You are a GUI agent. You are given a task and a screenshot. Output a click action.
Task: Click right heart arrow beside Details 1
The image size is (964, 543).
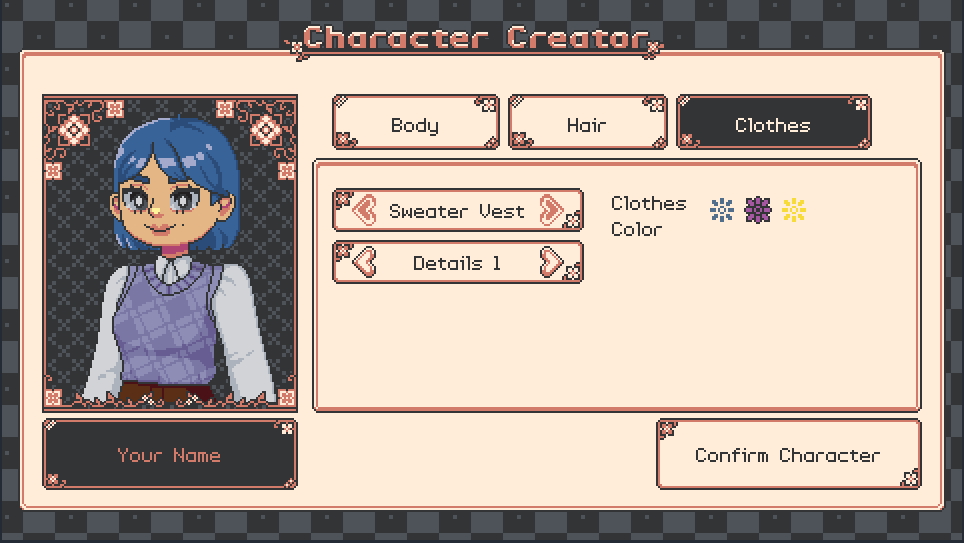(x=551, y=263)
